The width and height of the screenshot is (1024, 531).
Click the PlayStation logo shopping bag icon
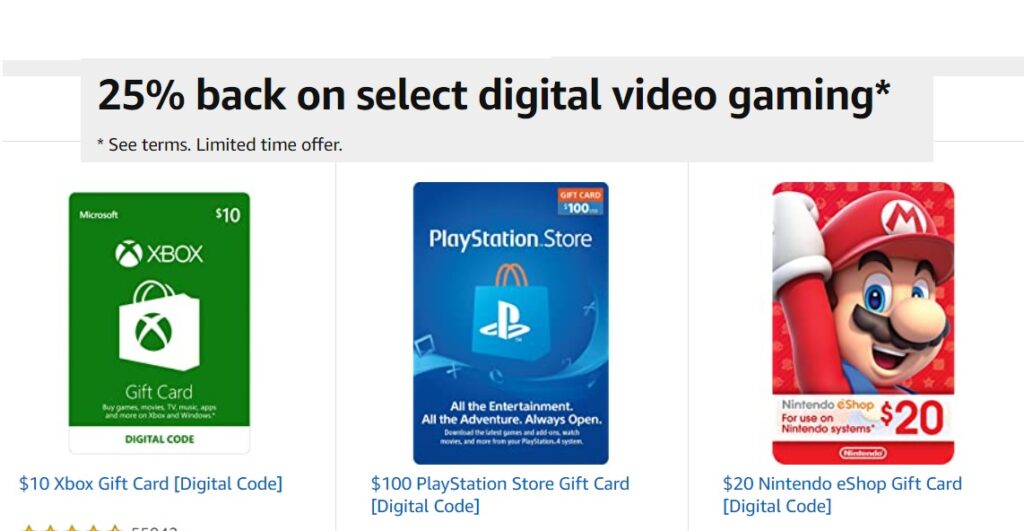(x=510, y=312)
